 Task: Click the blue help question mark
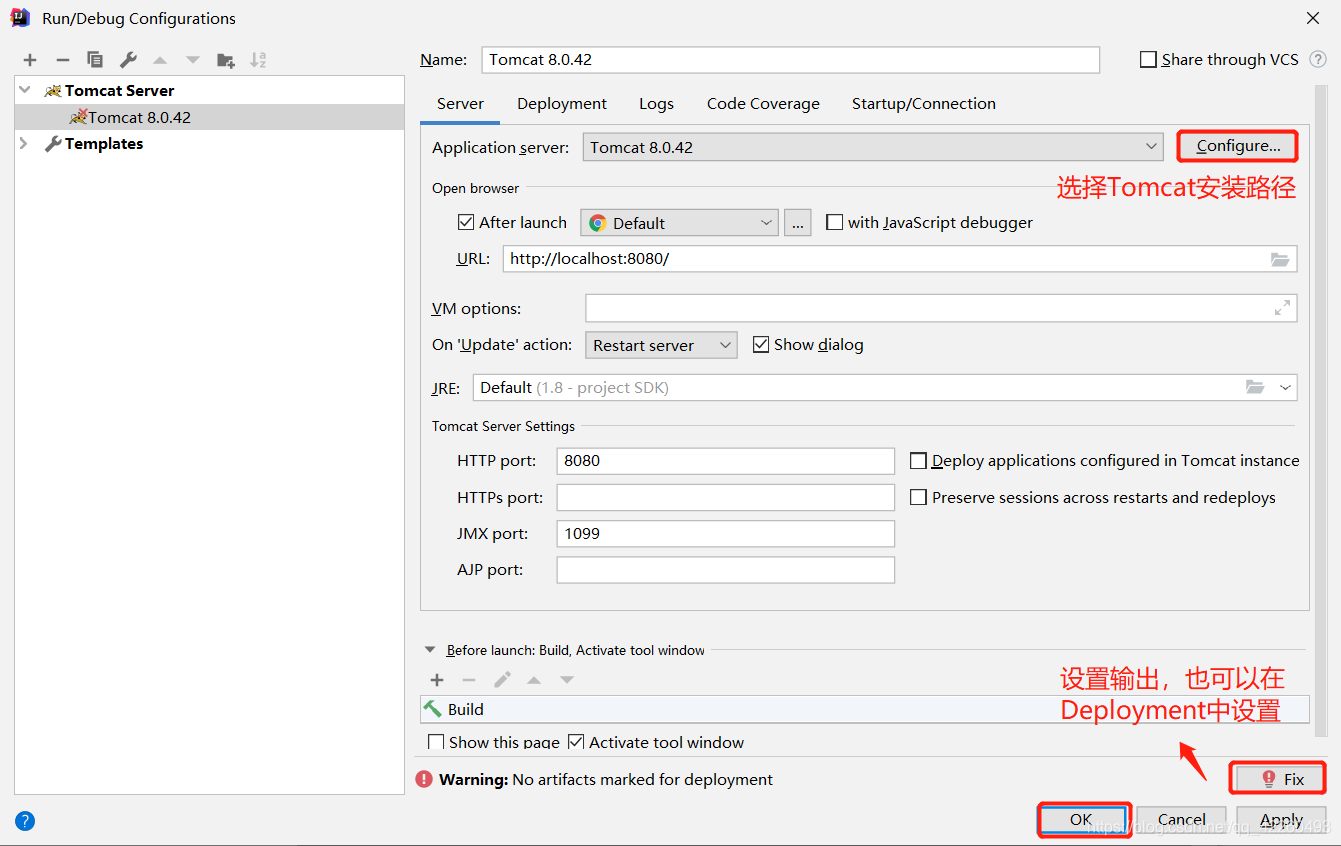(x=25, y=821)
